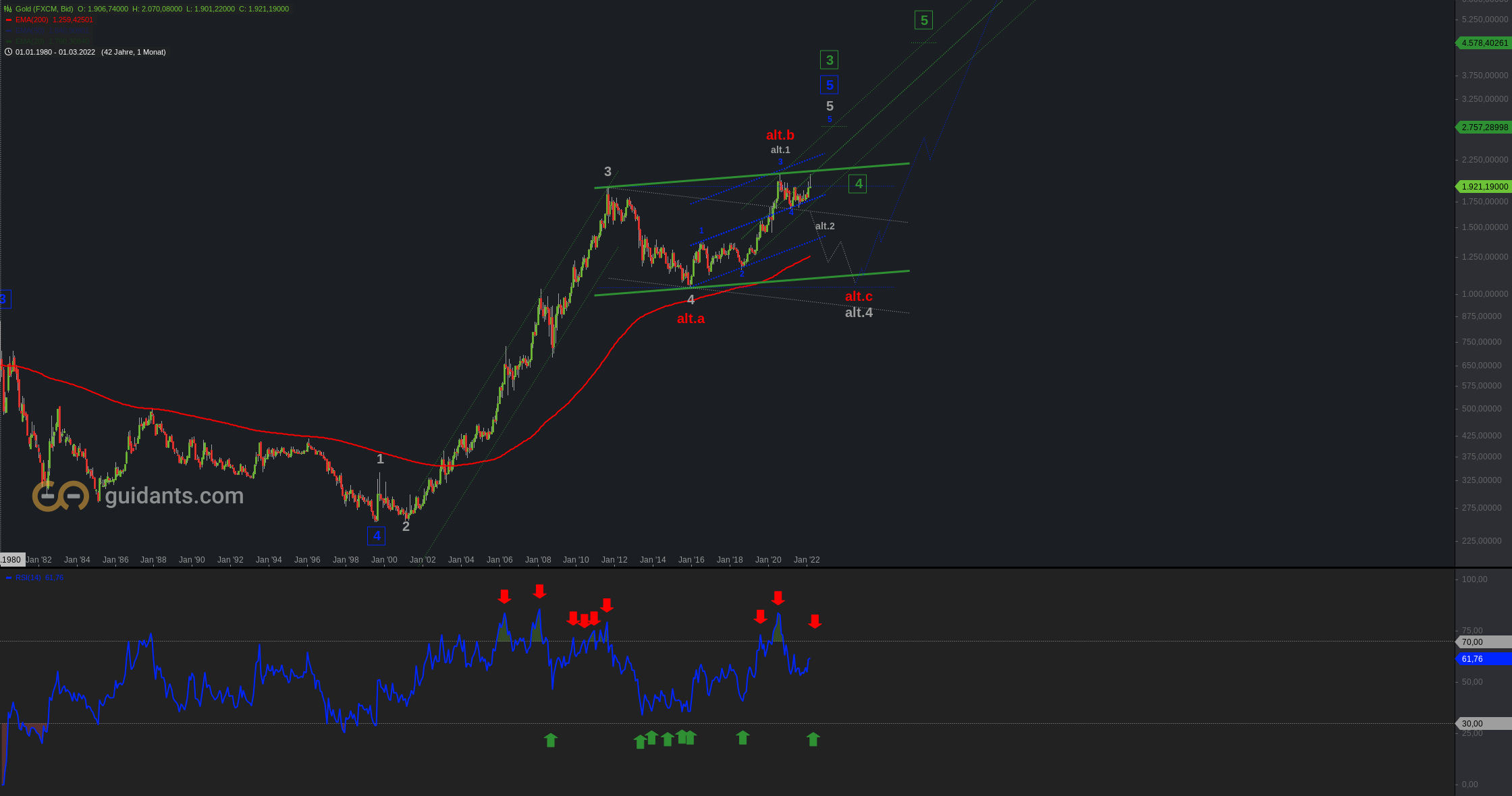This screenshot has width=1512, height=796.
Task: Select the green boxed wave label 5
Action: click(924, 20)
